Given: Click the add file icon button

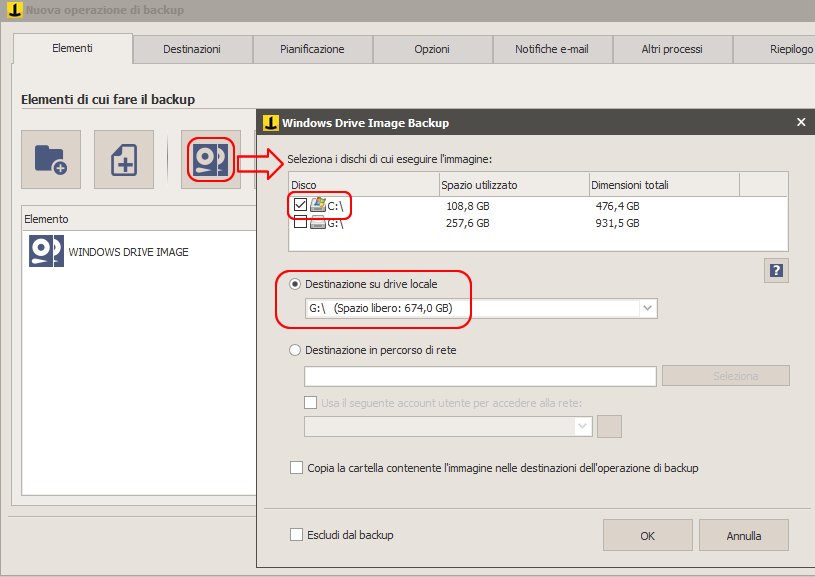Looking at the screenshot, I should 124,159.
